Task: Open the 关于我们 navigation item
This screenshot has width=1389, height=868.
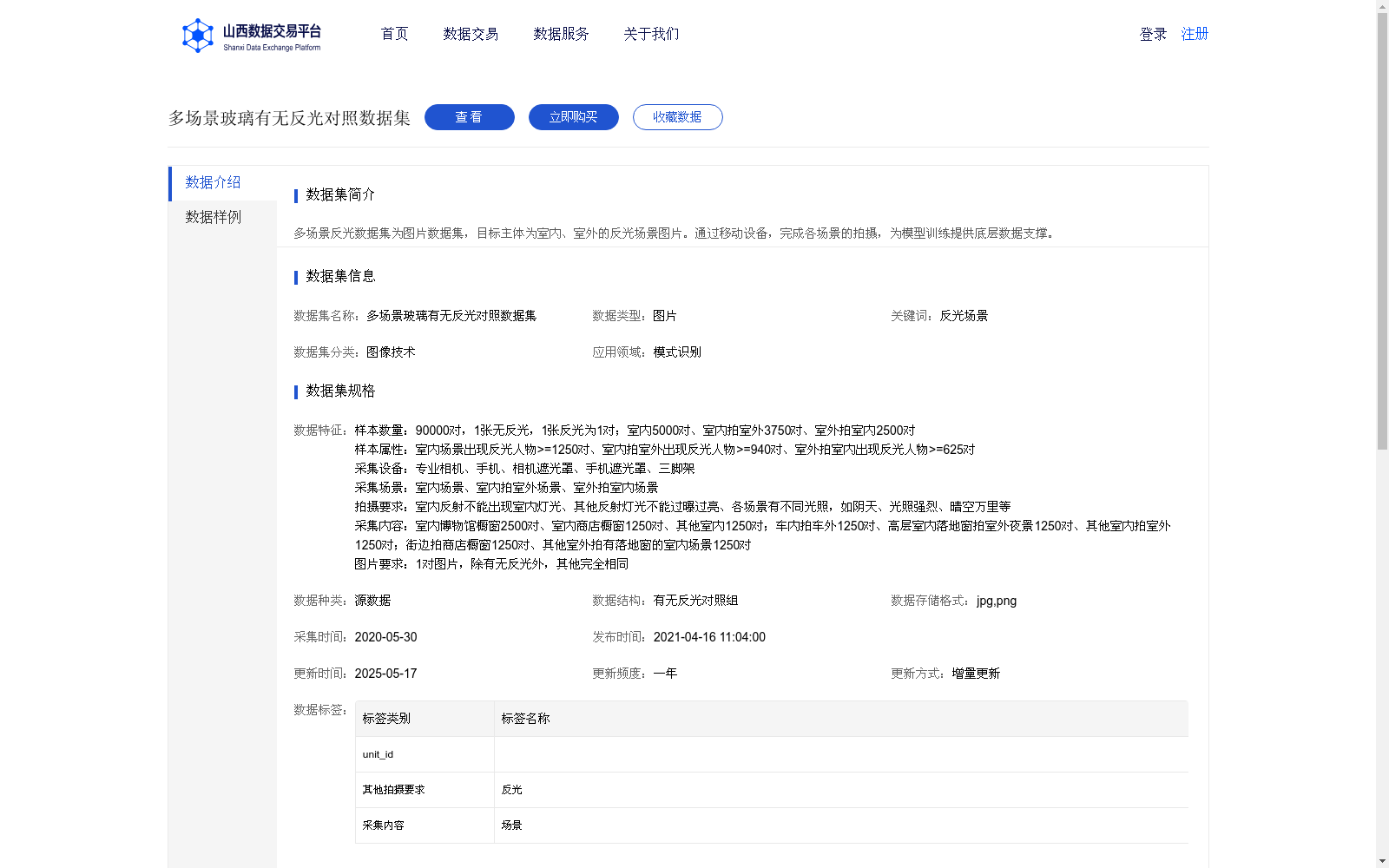Action: point(651,34)
